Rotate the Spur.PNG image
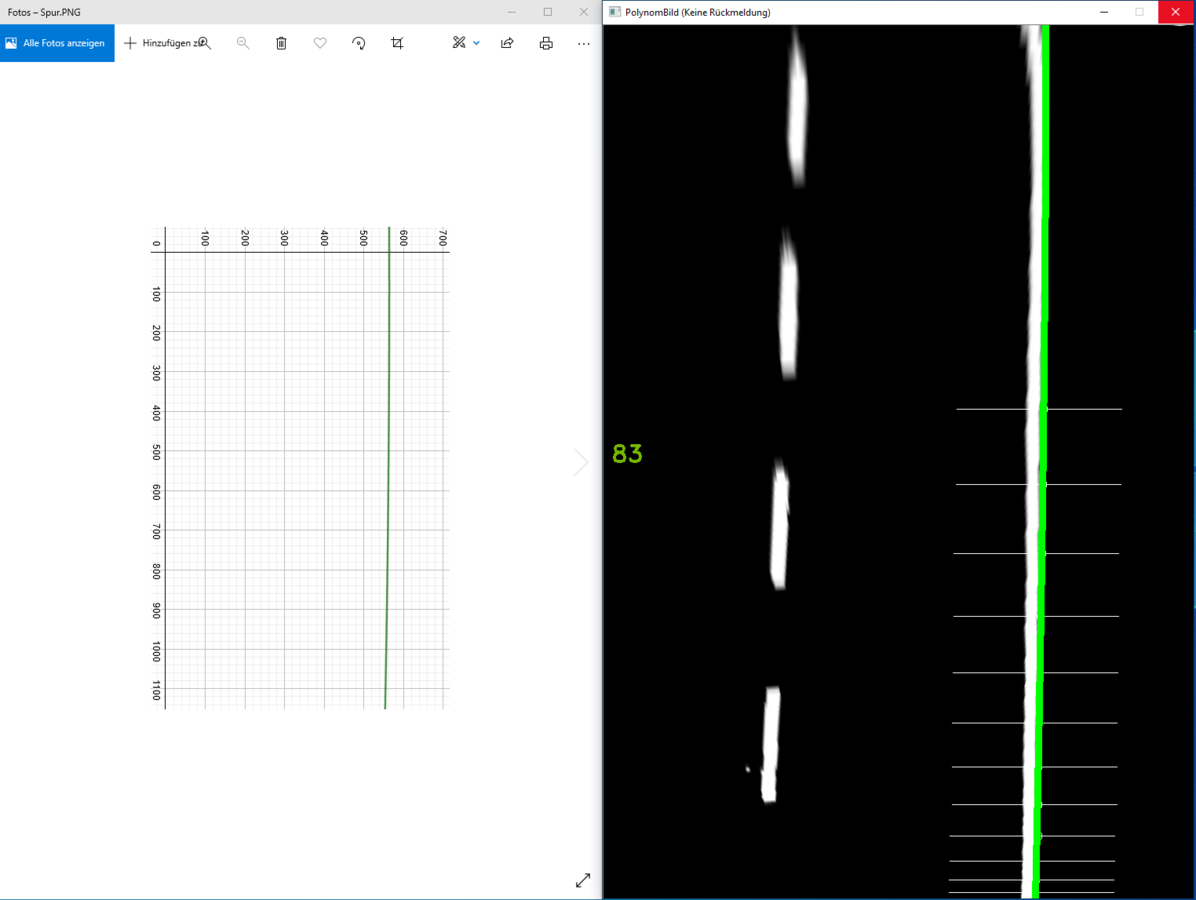 point(358,43)
